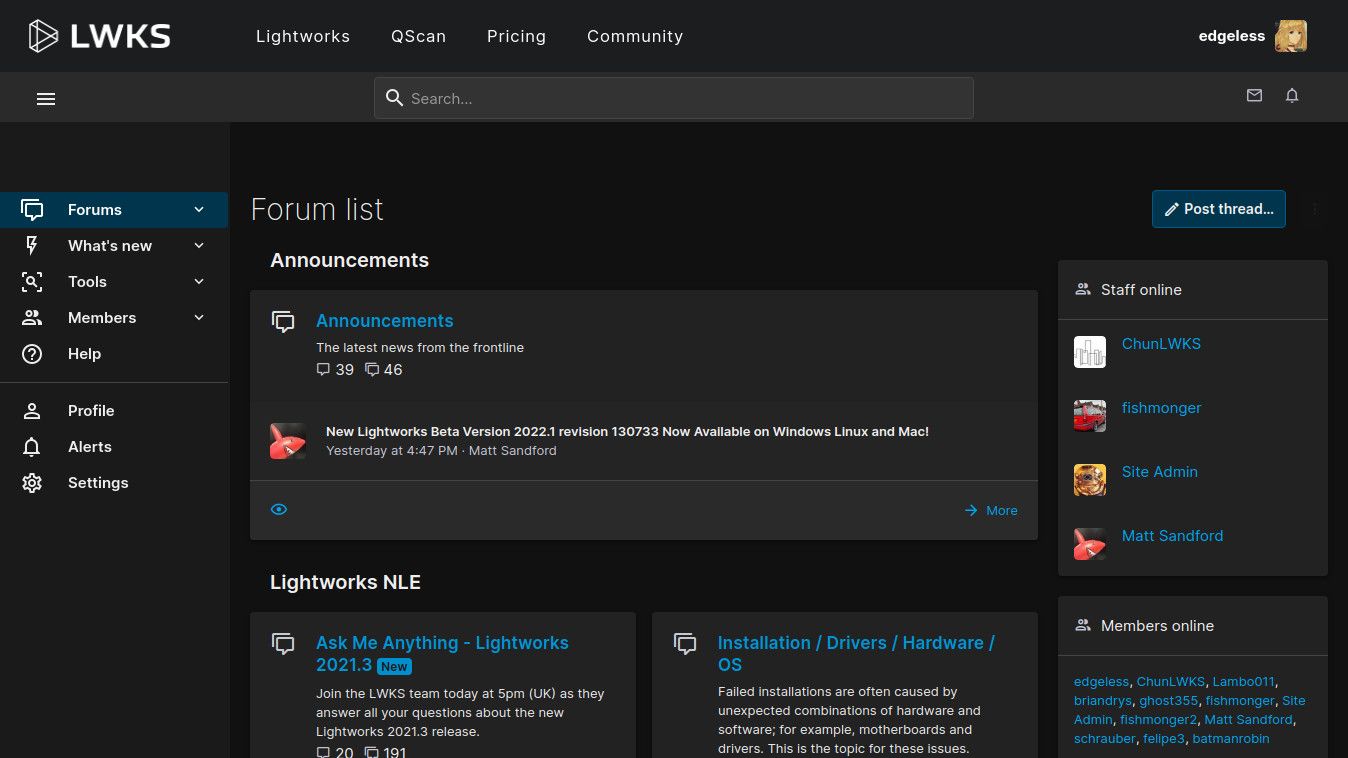Click the sidebar Alerts bell icon
Viewport: 1348px width, 758px height.
coord(32,447)
